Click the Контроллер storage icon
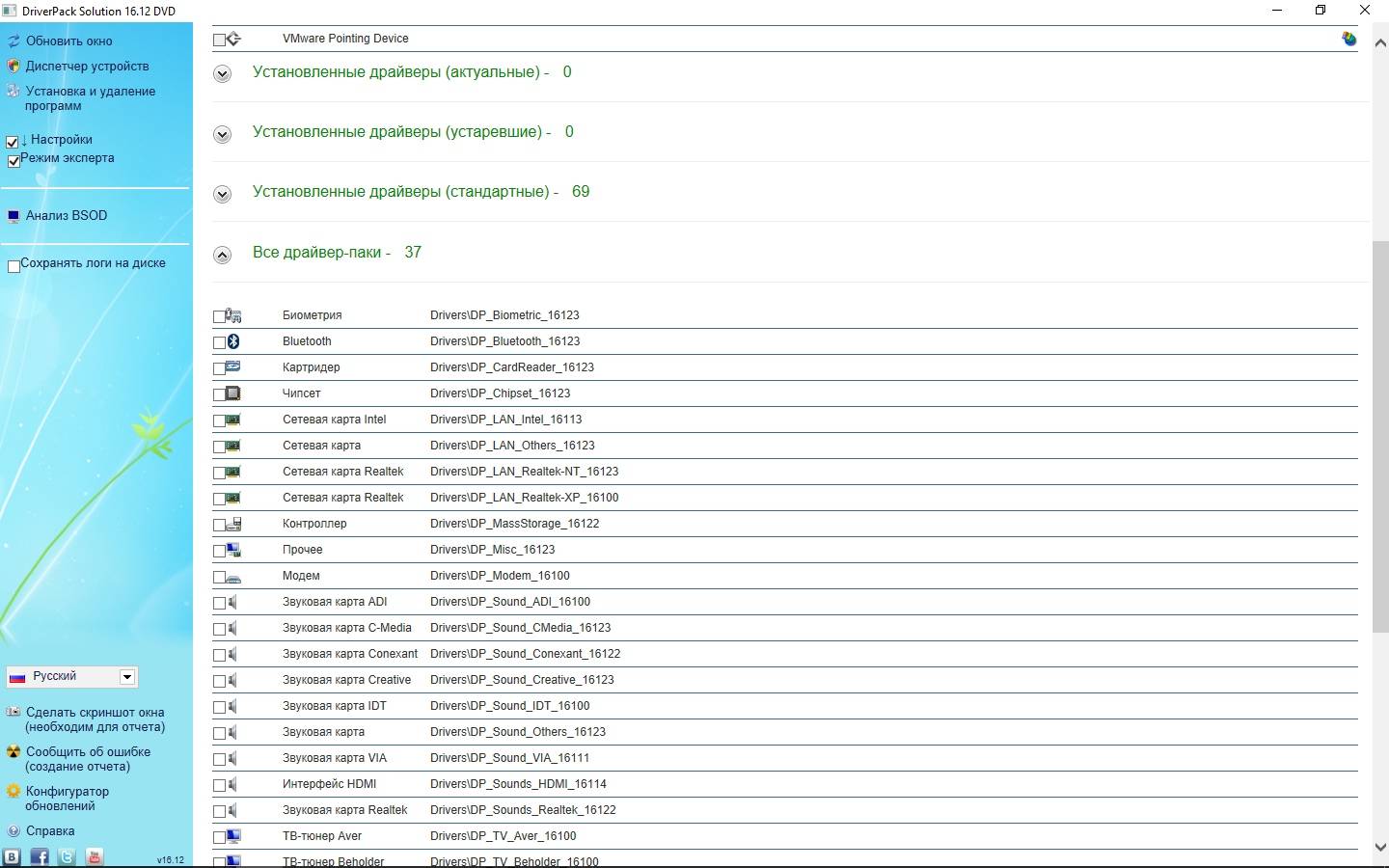Viewport: 1389px width, 868px height. [x=233, y=524]
